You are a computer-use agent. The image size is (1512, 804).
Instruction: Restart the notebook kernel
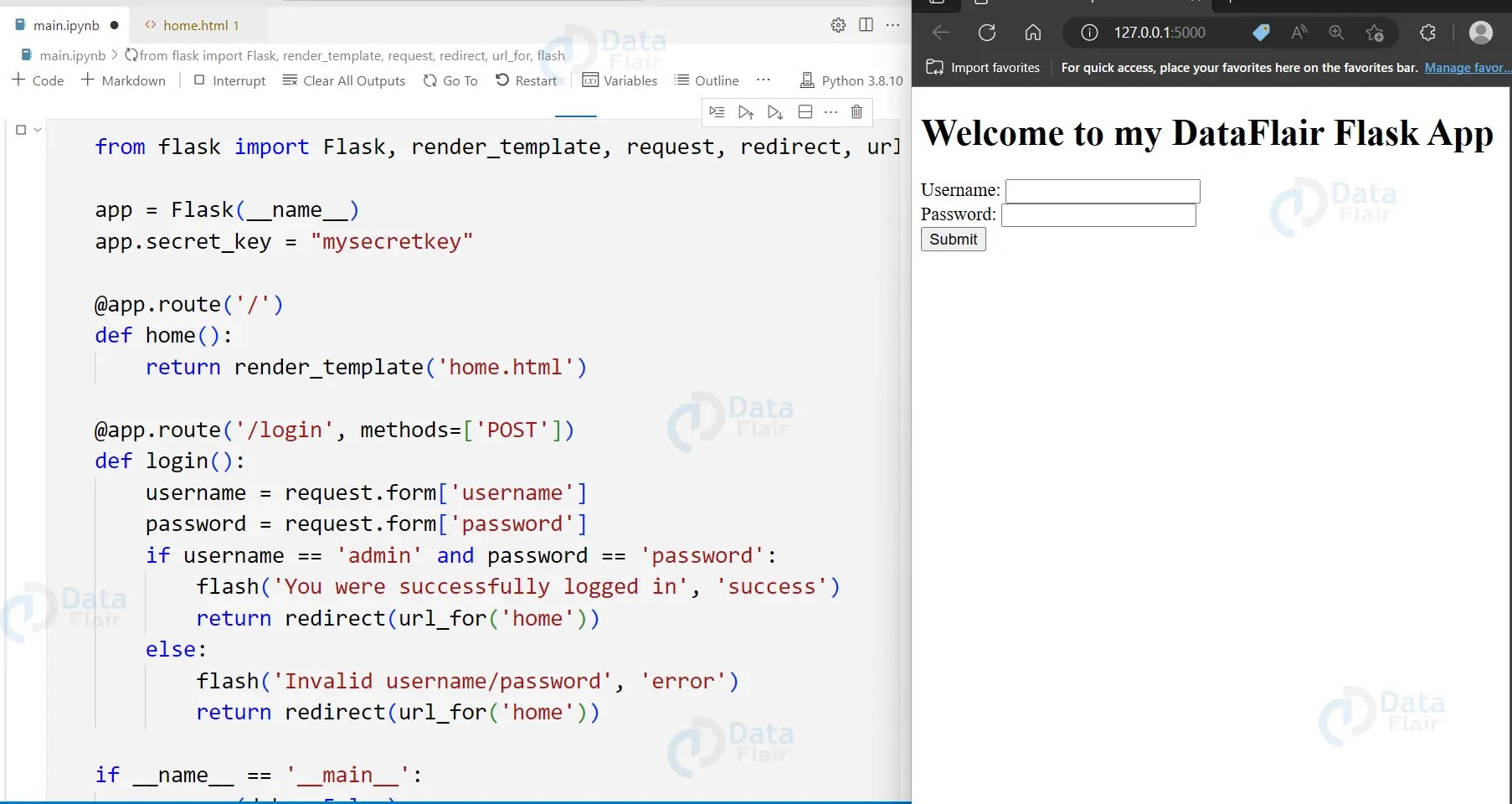point(527,80)
